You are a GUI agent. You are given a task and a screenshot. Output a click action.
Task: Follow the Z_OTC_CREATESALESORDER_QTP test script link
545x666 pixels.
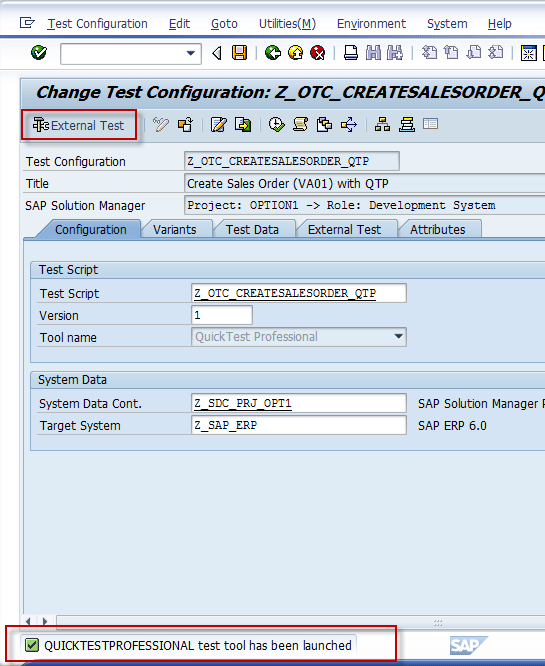click(x=285, y=293)
